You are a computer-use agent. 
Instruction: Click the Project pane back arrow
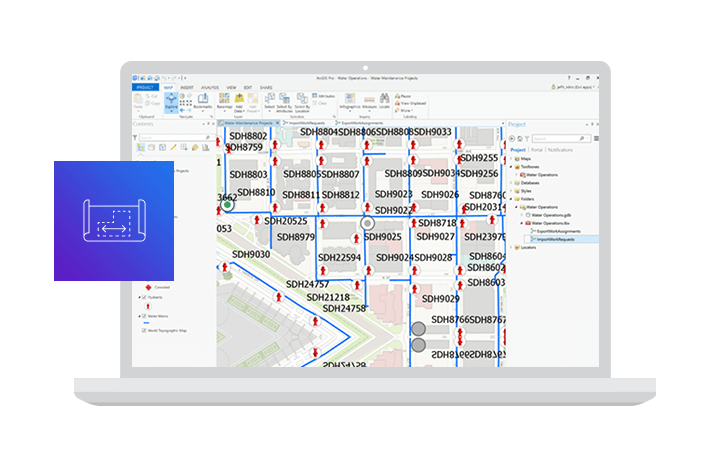point(512,139)
